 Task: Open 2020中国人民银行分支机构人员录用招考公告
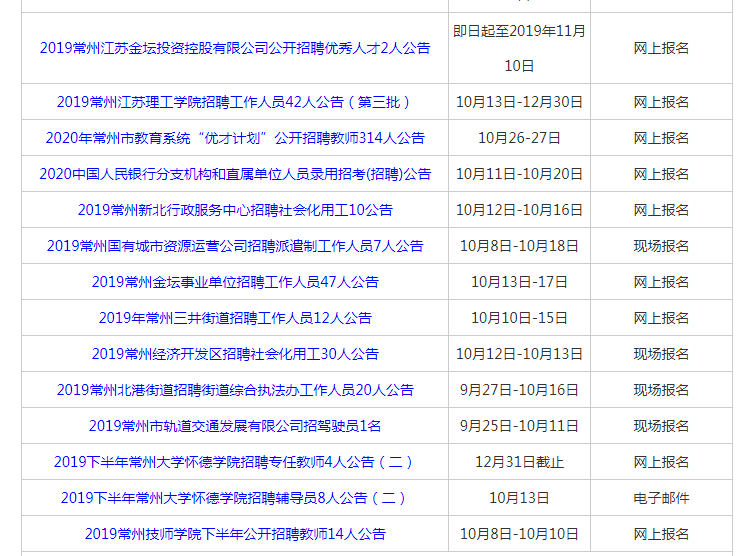(235, 174)
